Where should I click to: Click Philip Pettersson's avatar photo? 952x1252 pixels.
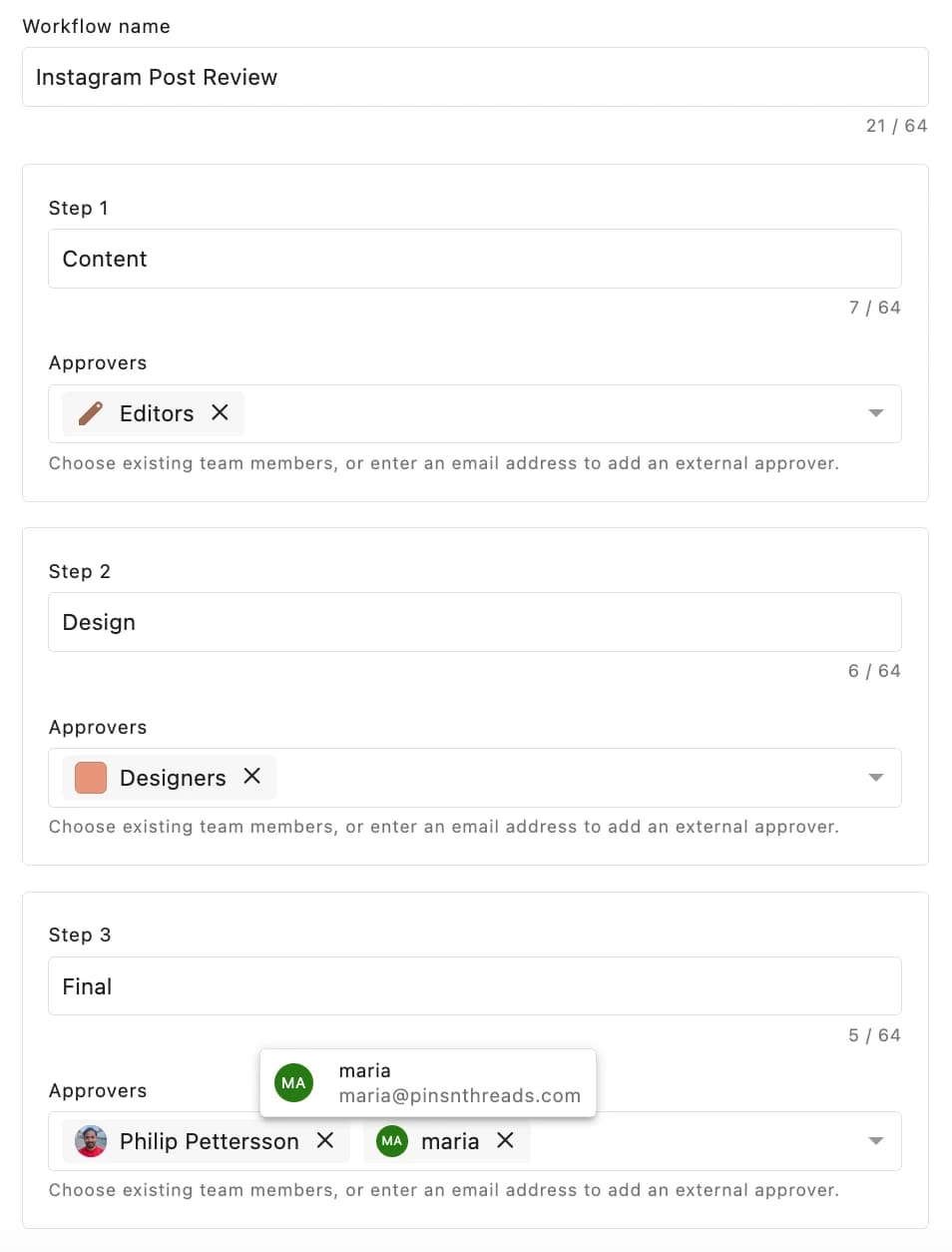[90, 1140]
